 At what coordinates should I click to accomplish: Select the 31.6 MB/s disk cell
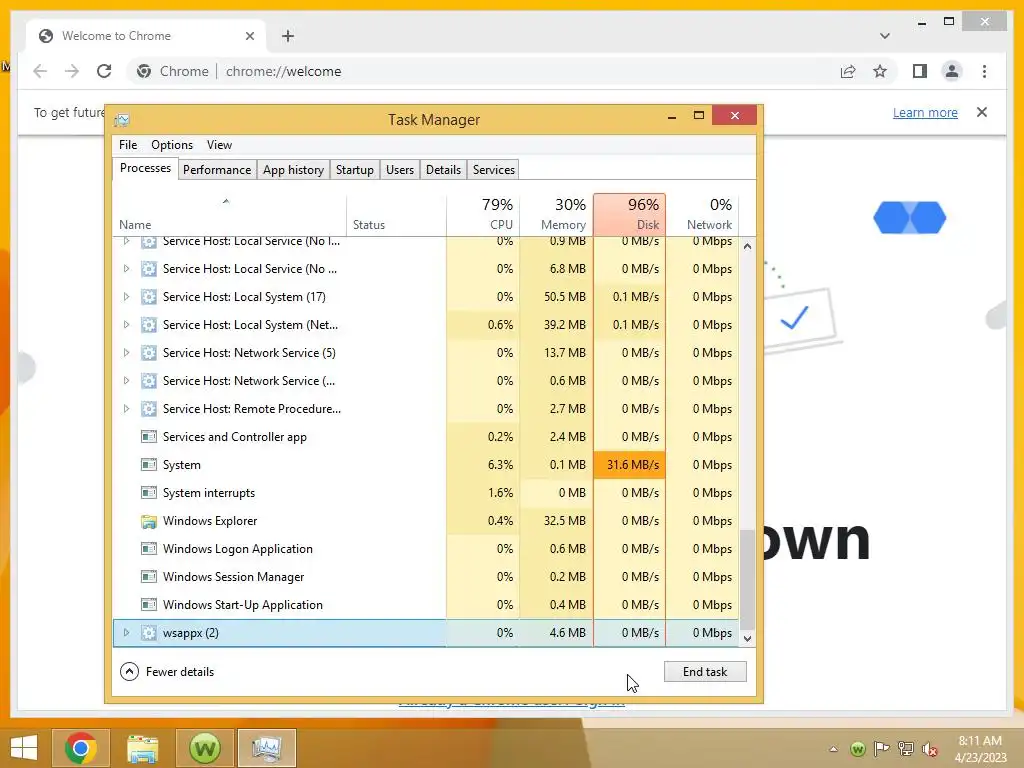tap(630, 465)
